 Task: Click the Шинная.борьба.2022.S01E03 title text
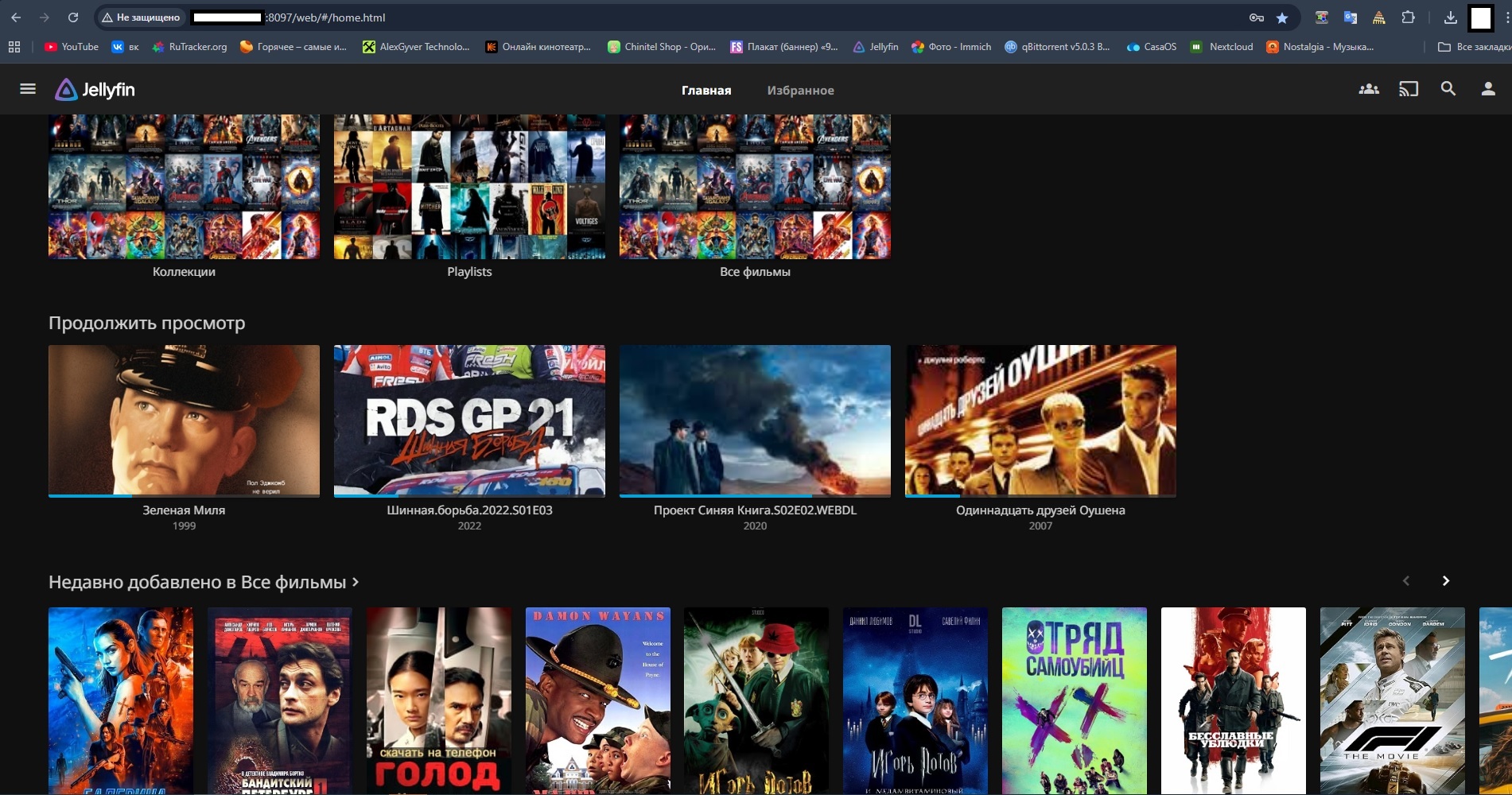[x=469, y=510]
